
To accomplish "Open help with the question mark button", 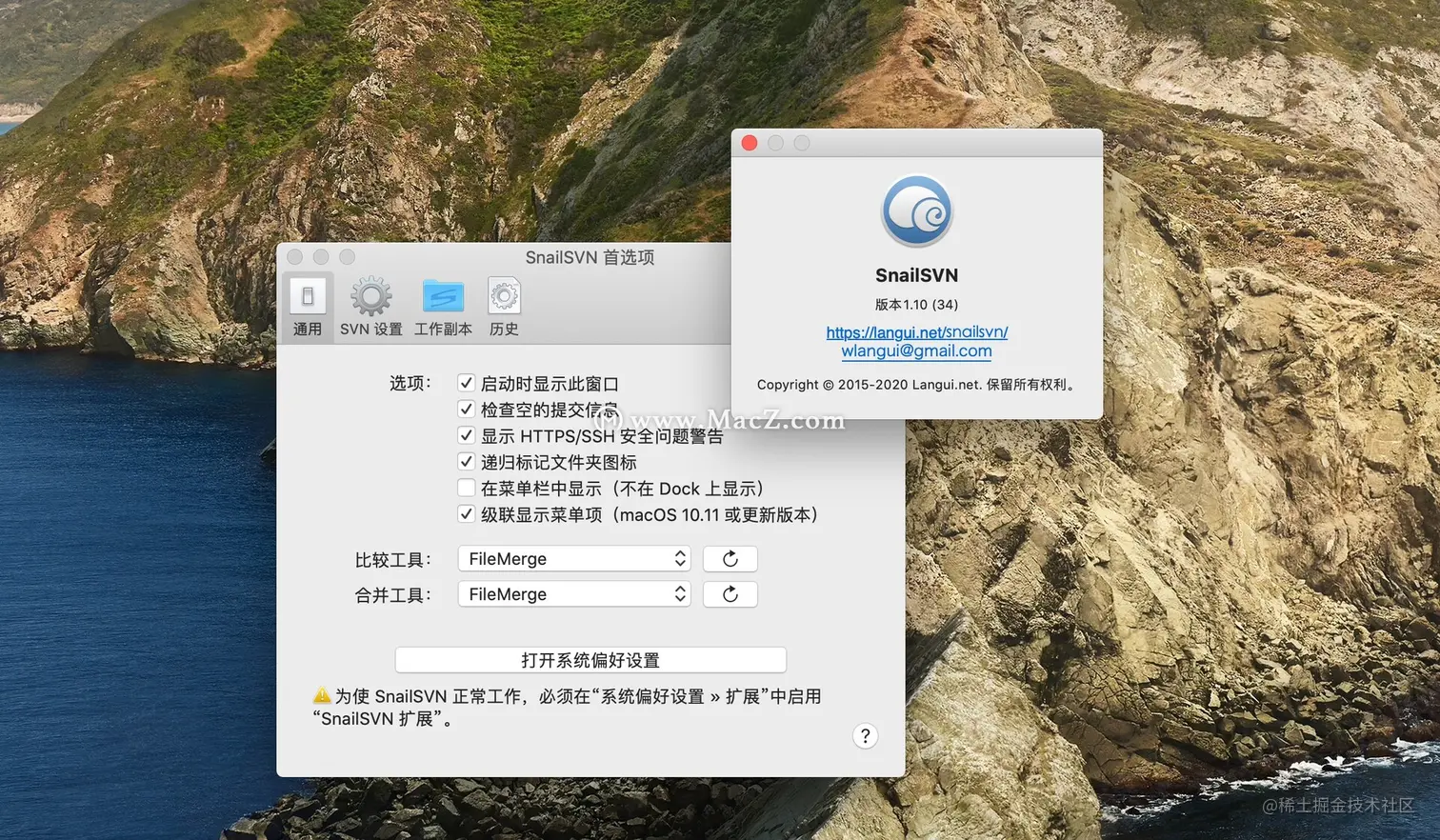I will tap(865, 736).
